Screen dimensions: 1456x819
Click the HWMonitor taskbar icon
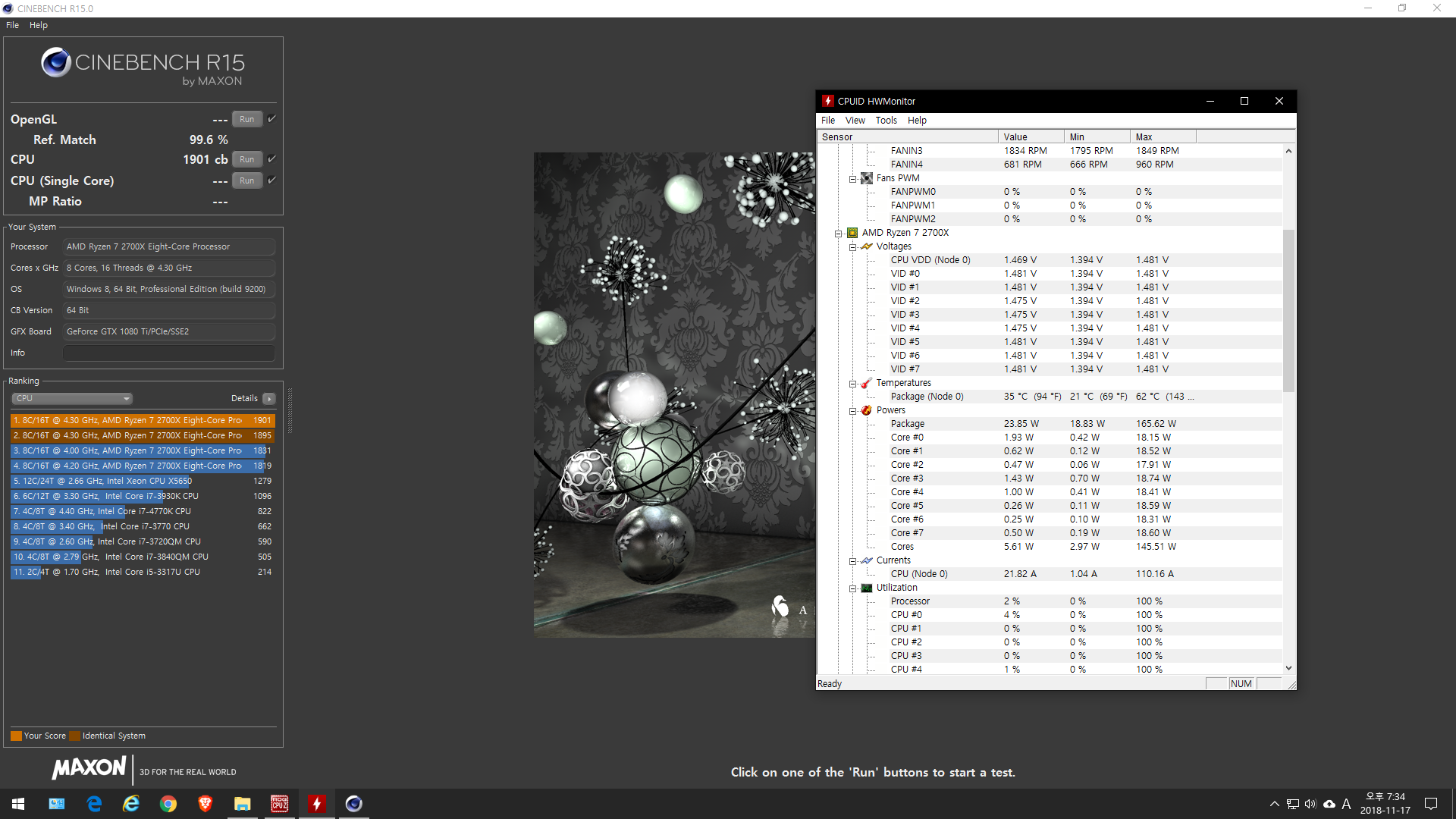[316, 804]
